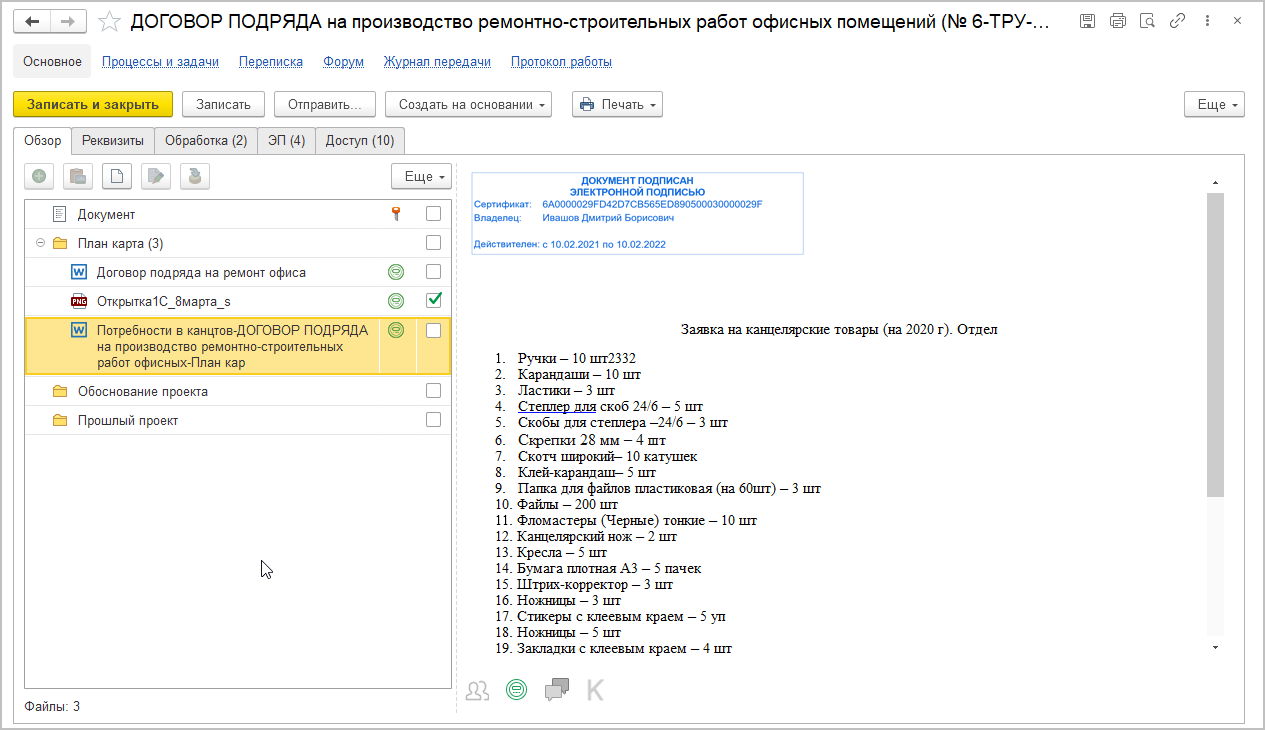Switch to the Реквизиты tab
This screenshot has height=730, width=1265.
click(x=114, y=141)
